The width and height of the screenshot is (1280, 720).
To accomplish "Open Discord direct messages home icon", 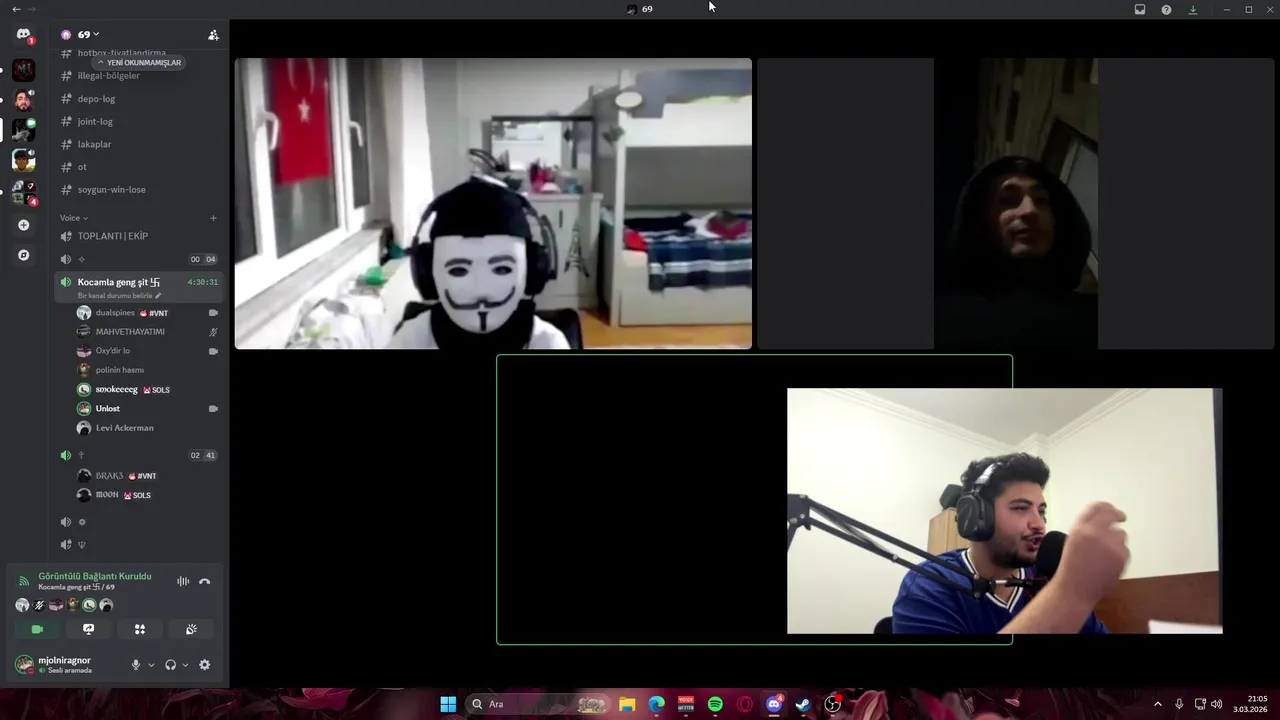I will [23, 35].
